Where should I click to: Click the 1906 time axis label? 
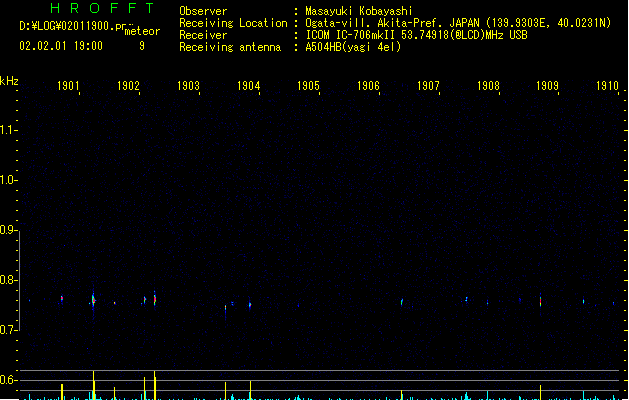pyautogui.click(x=368, y=86)
